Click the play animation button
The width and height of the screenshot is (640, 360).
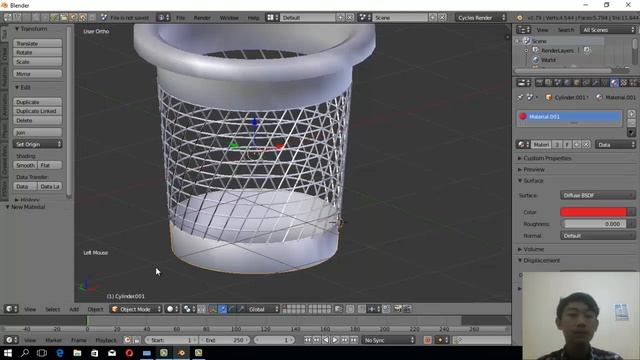pos(335,340)
